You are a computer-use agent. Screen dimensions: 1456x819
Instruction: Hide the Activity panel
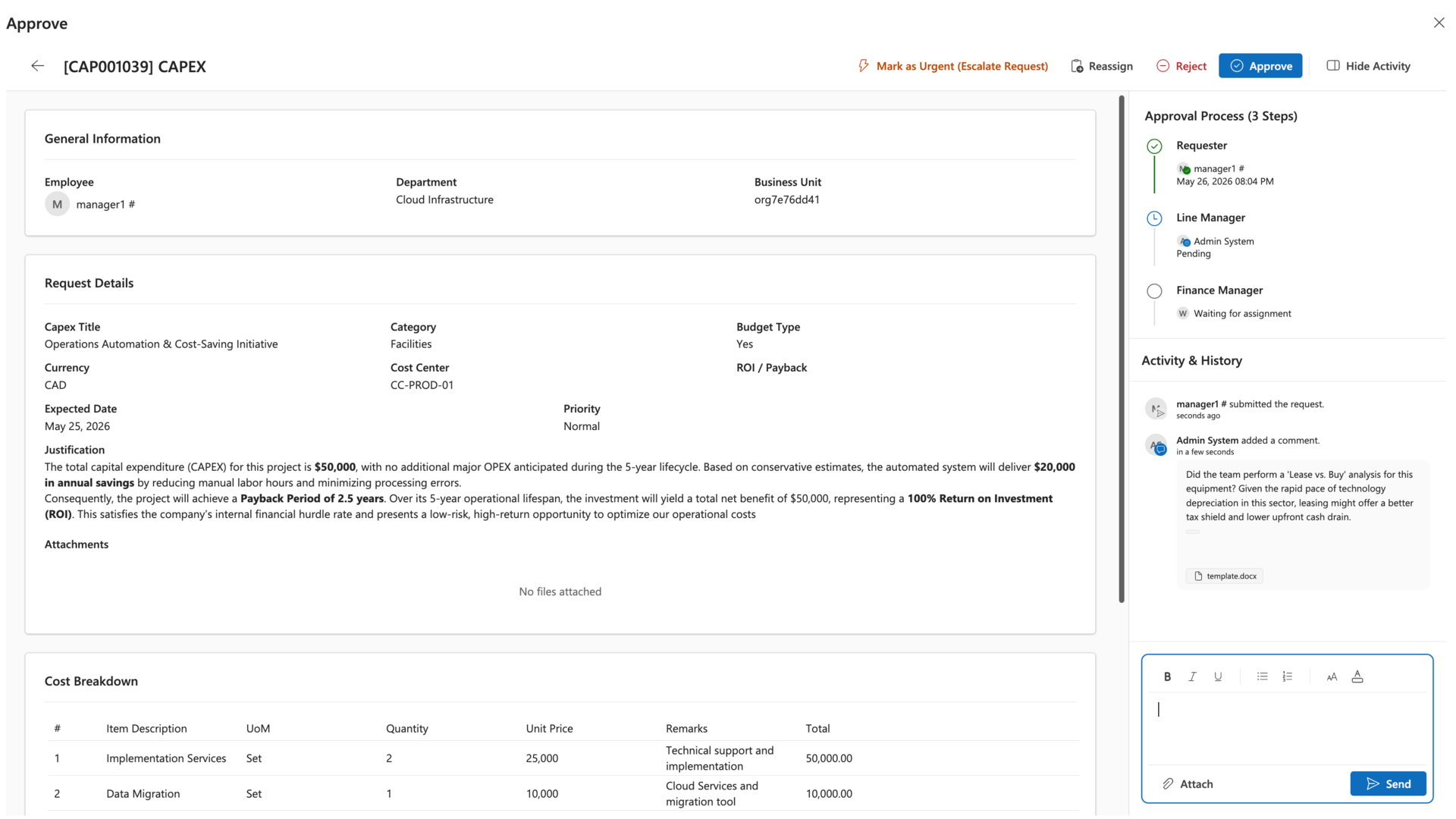coord(1368,66)
